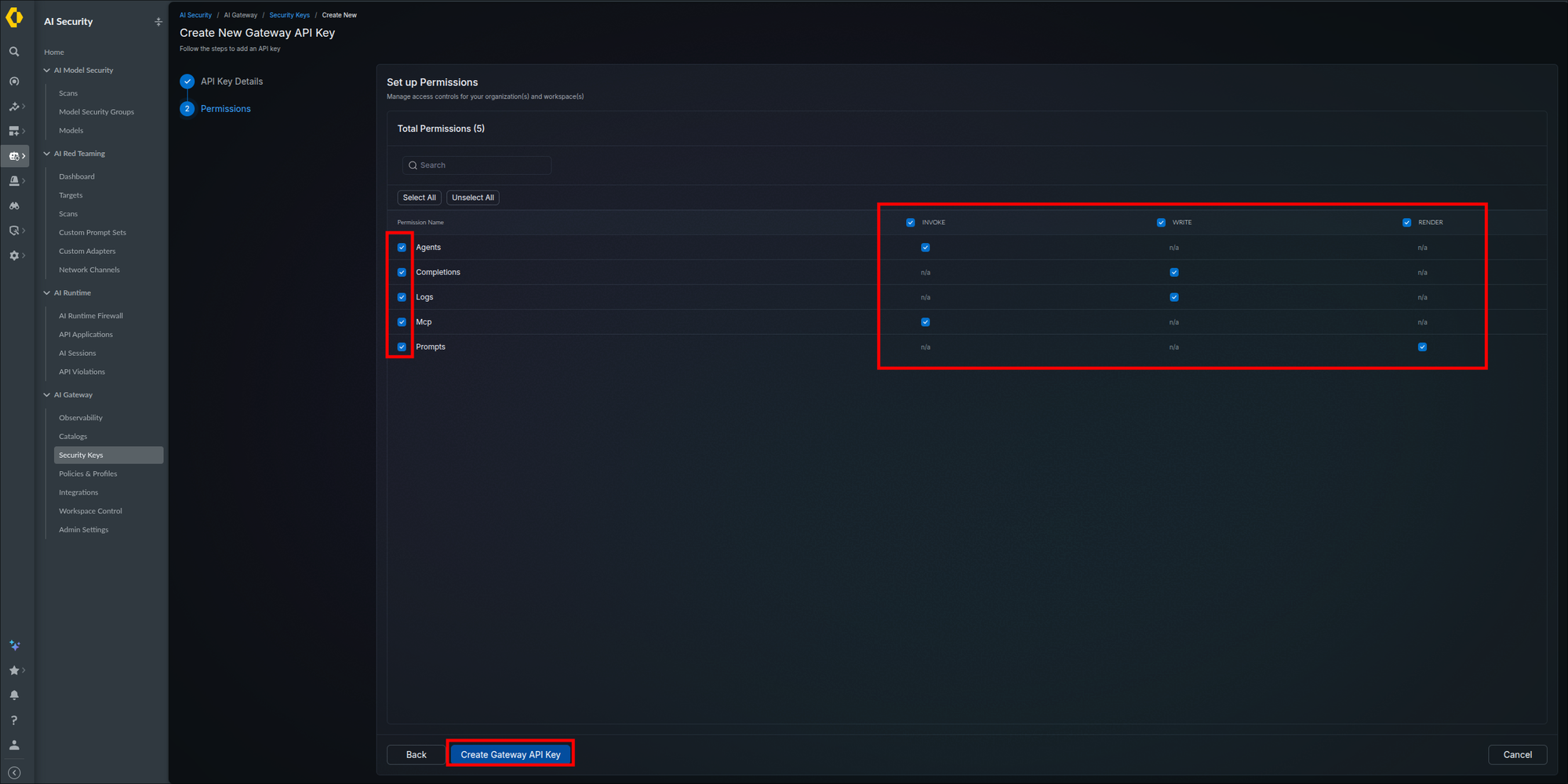Screen dimensions: 1568x784
Task: Open Home in the sidebar
Action: point(54,53)
